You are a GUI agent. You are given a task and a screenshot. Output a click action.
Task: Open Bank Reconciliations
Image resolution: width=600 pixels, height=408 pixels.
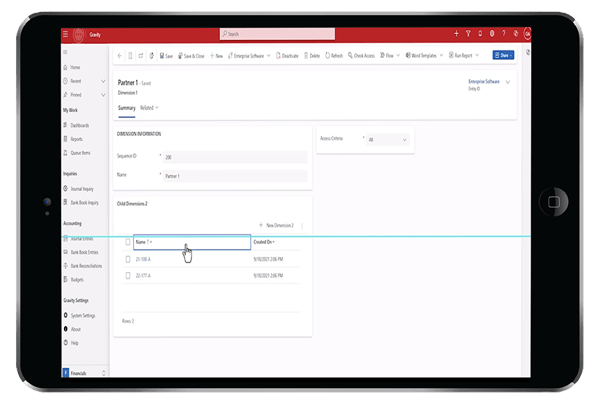83,266
